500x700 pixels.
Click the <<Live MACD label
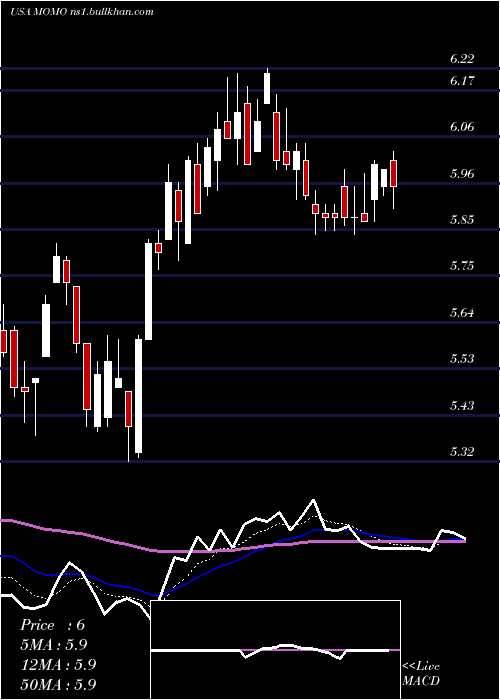tap(421, 674)
